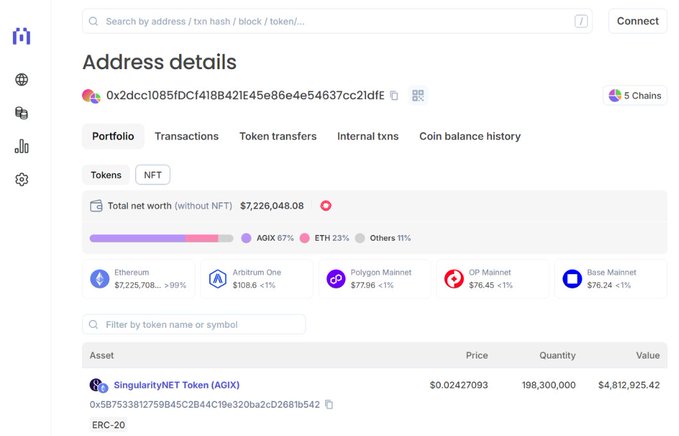Click the 5 Chains pie chart icon
This screenshot has width=679, height=436.
[x=615, y=95]
